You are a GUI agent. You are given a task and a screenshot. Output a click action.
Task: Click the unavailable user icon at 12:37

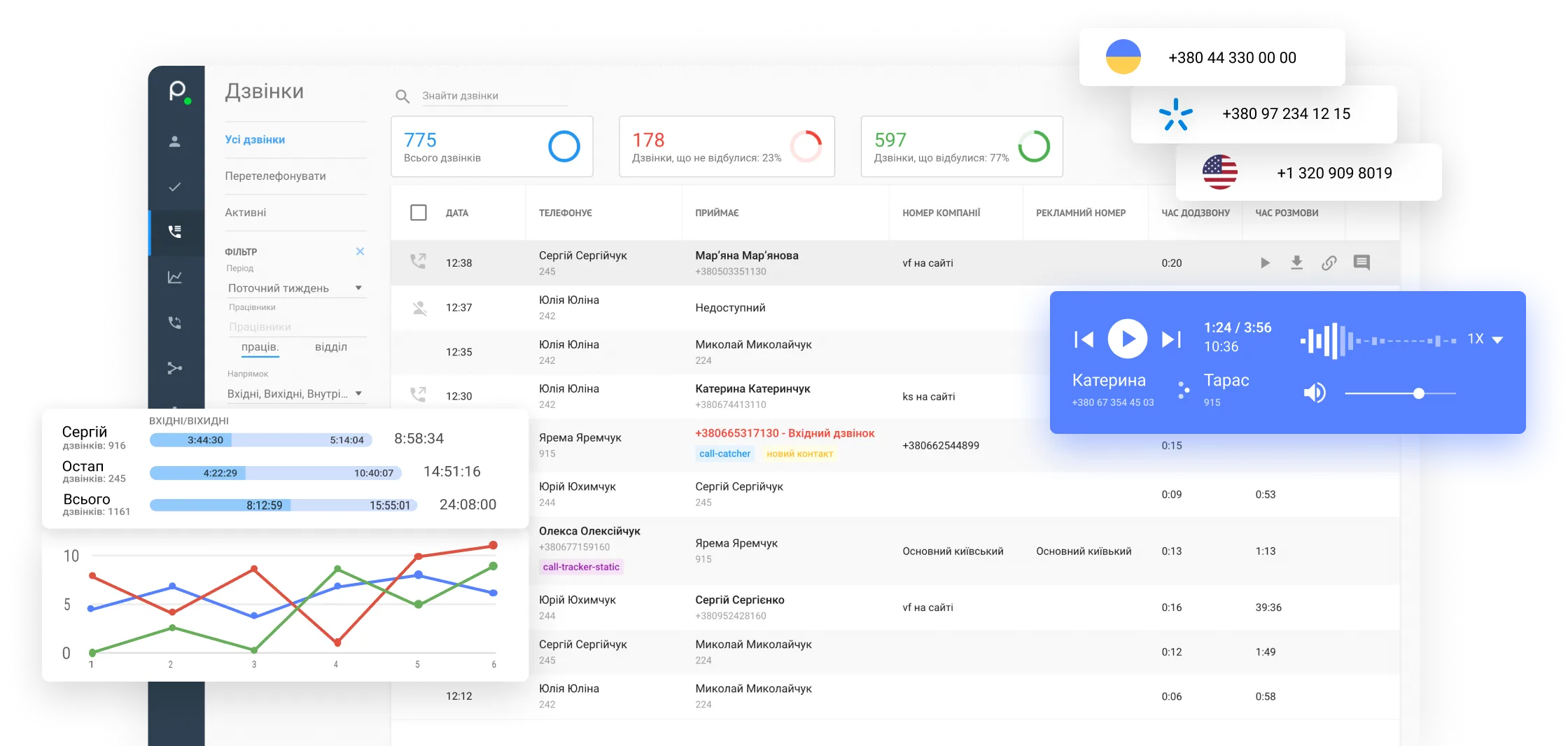[419, 308]
